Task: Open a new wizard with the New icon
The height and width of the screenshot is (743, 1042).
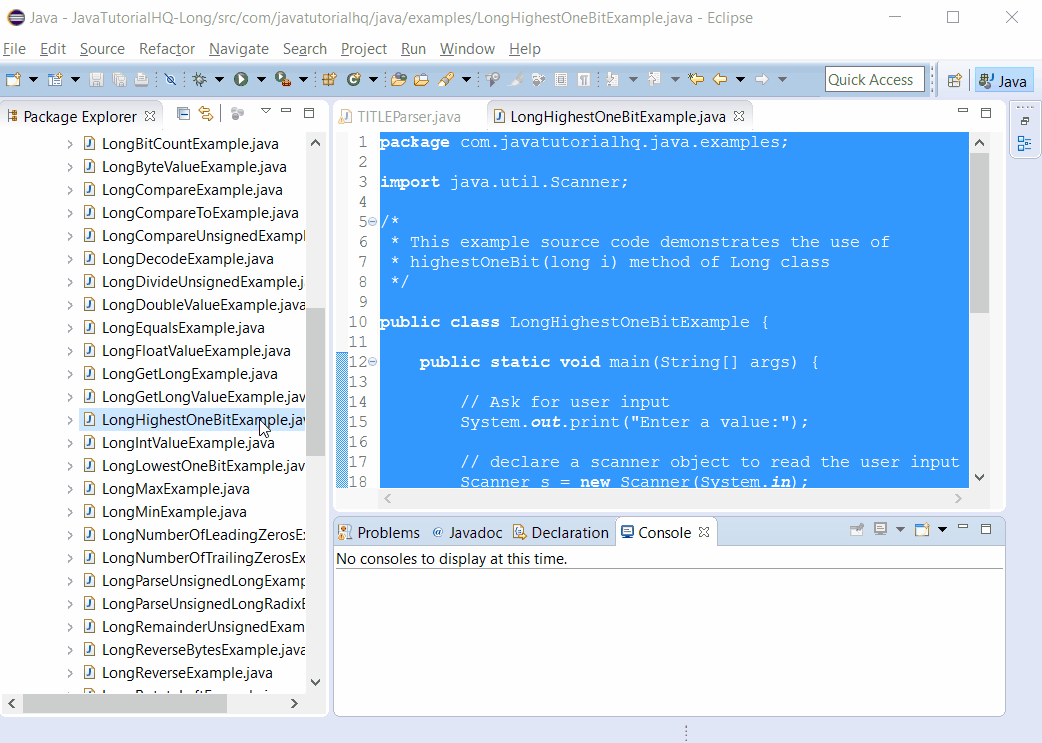Action: click(x=15, y=79)
